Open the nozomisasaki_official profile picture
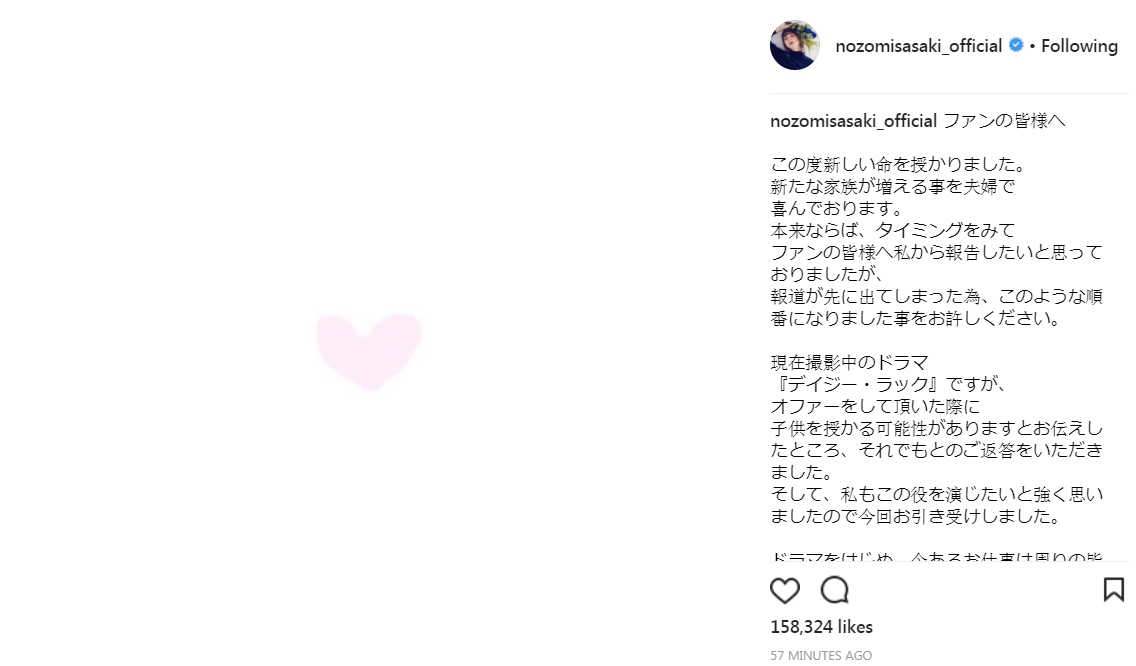 coord(795,45)
